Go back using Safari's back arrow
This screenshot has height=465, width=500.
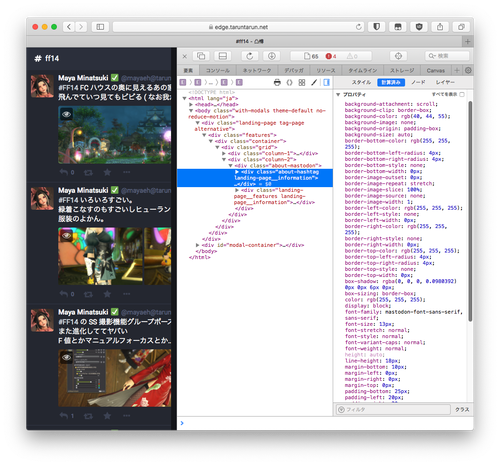[x=69, y=27]
